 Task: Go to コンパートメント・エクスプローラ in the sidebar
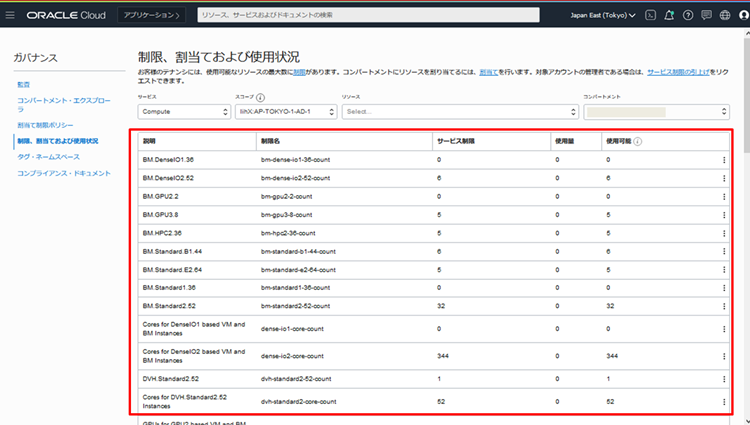pyautogui.click(x=55, y=104)
